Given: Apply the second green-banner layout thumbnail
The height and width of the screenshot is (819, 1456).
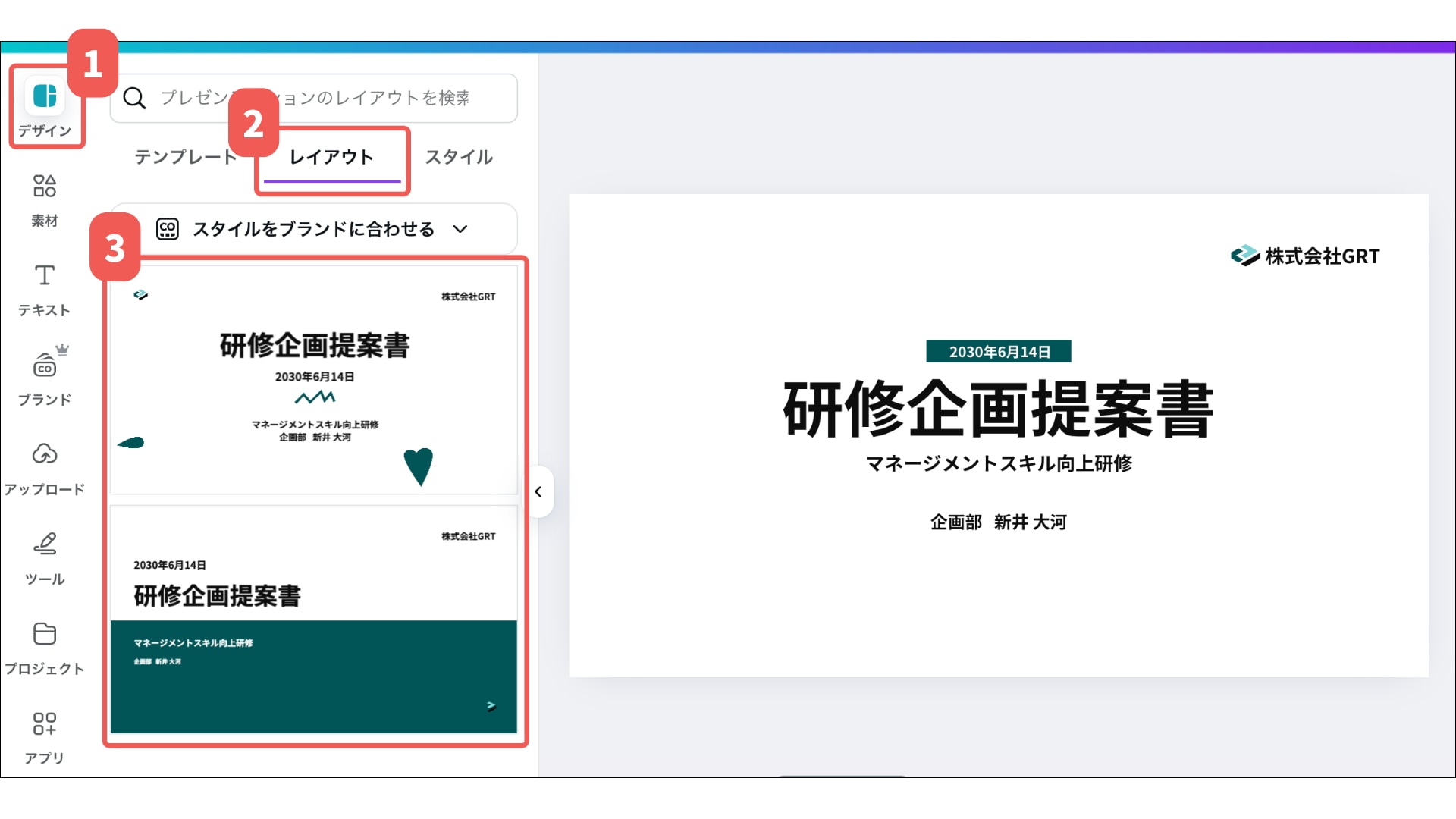Looking at the screenshot, I should point(313,620).
